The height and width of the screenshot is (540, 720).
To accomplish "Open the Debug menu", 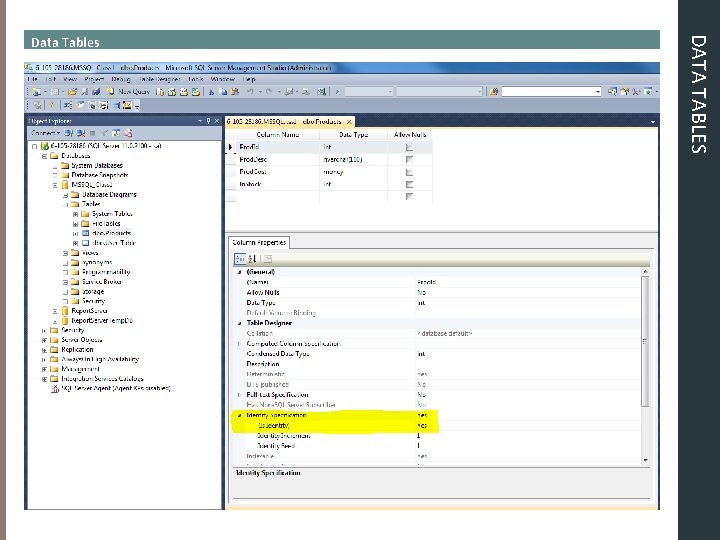I will point(121,79).
